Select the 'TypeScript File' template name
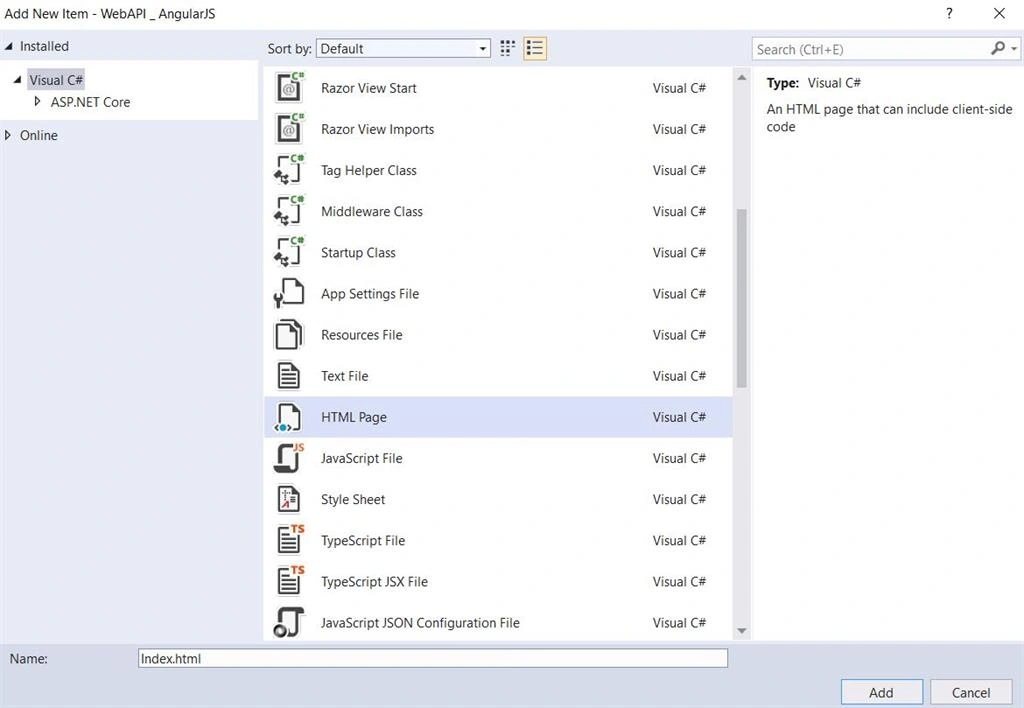1024x708 pixels. click(x=362, y=541)
